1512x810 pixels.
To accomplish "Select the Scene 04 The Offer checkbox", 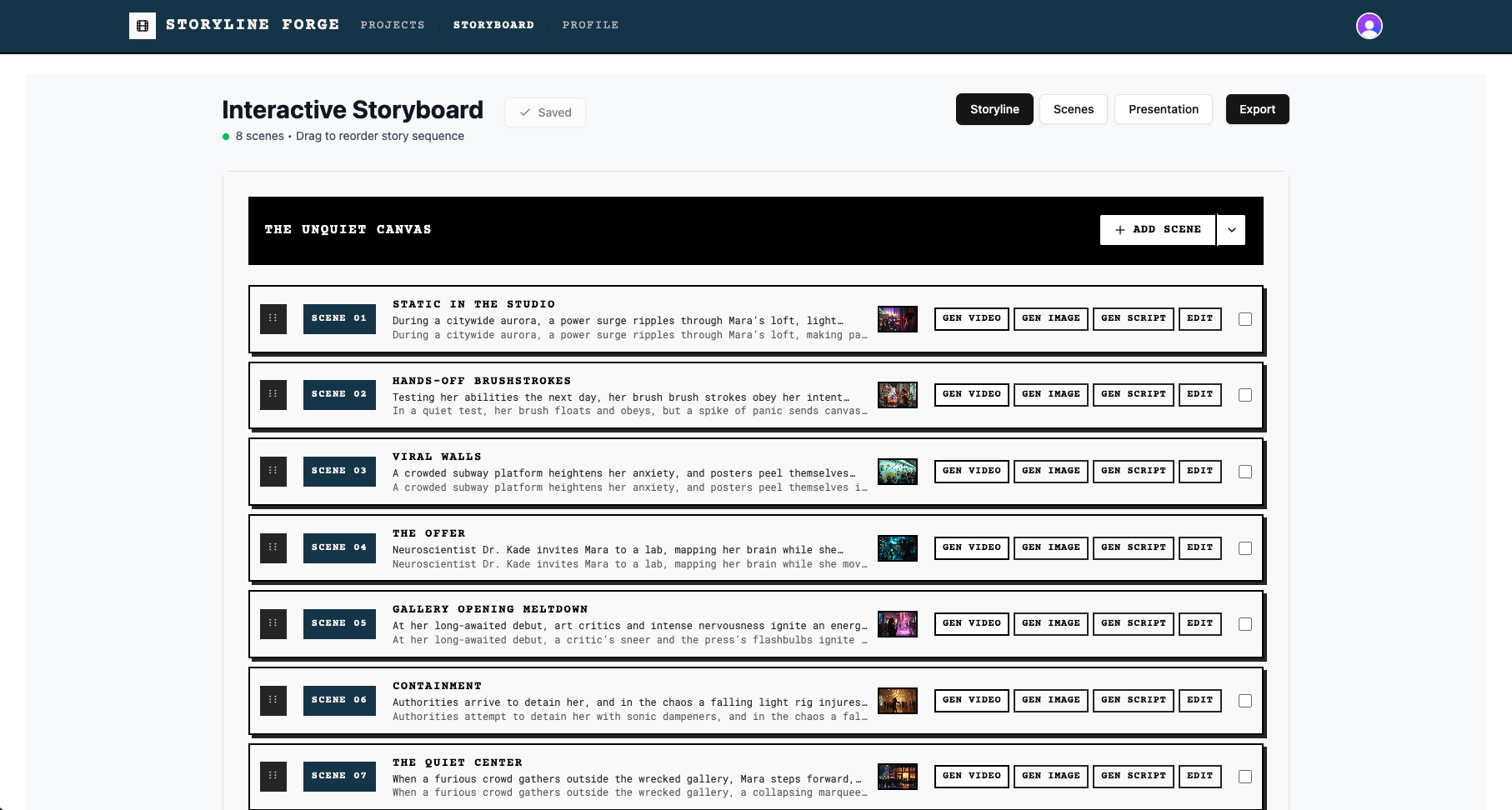I will coord(1244,548).
